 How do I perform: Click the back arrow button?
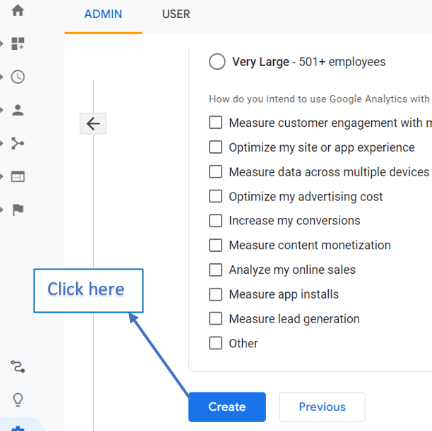click(x=93, y=124)
